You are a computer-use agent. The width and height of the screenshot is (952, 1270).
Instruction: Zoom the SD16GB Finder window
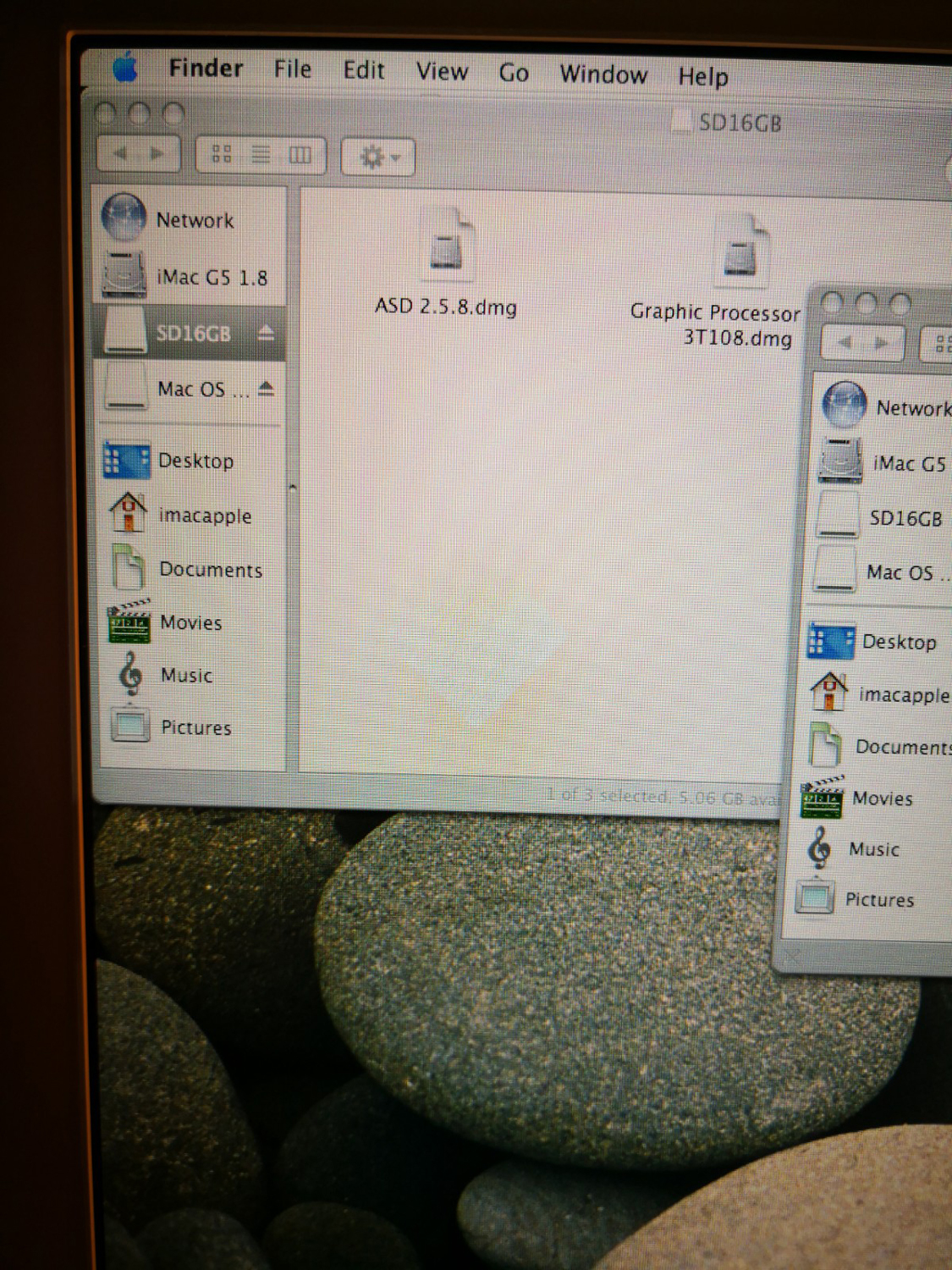tap(173, 113)
